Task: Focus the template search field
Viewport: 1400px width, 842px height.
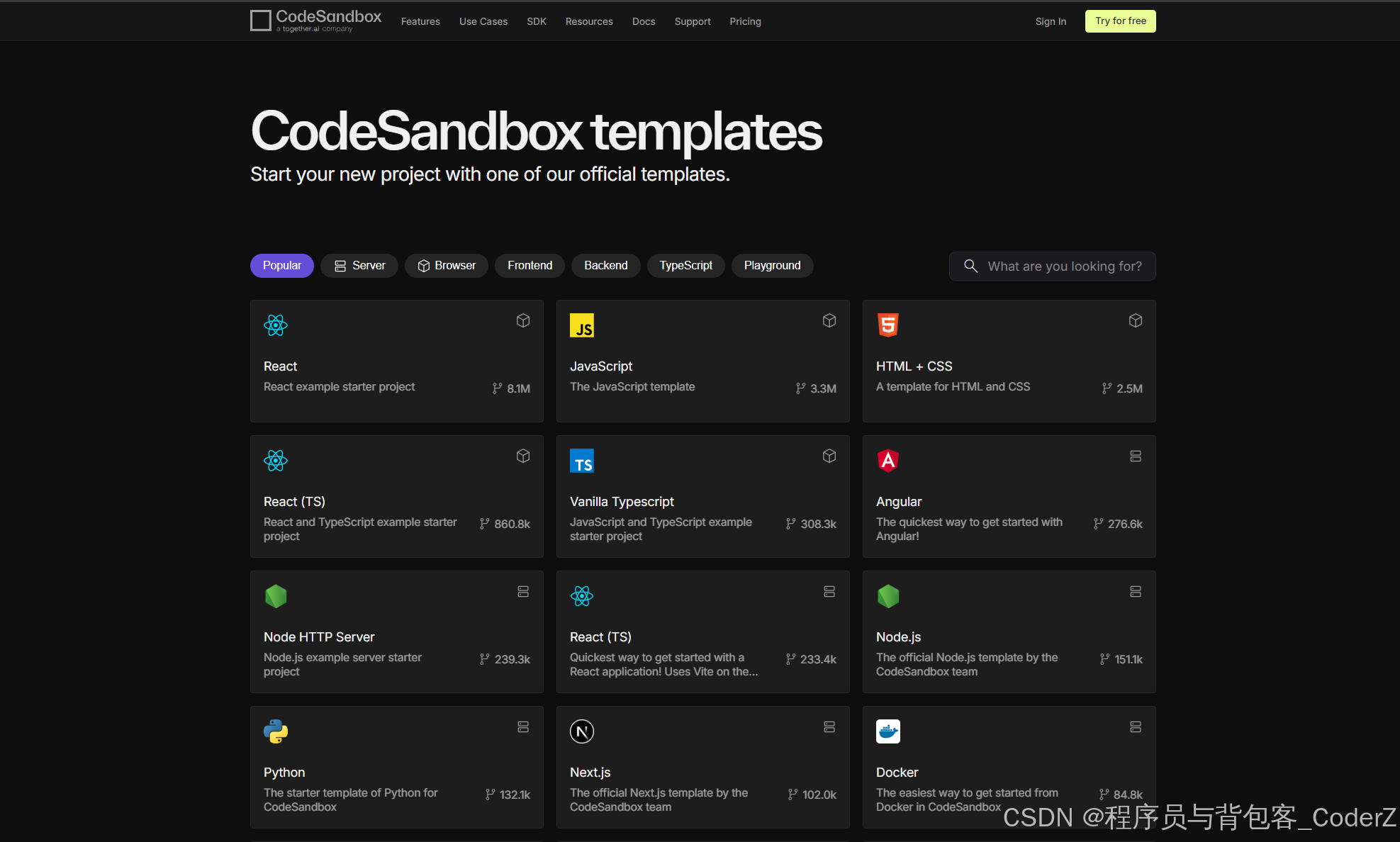Action: pos(1064,266)
